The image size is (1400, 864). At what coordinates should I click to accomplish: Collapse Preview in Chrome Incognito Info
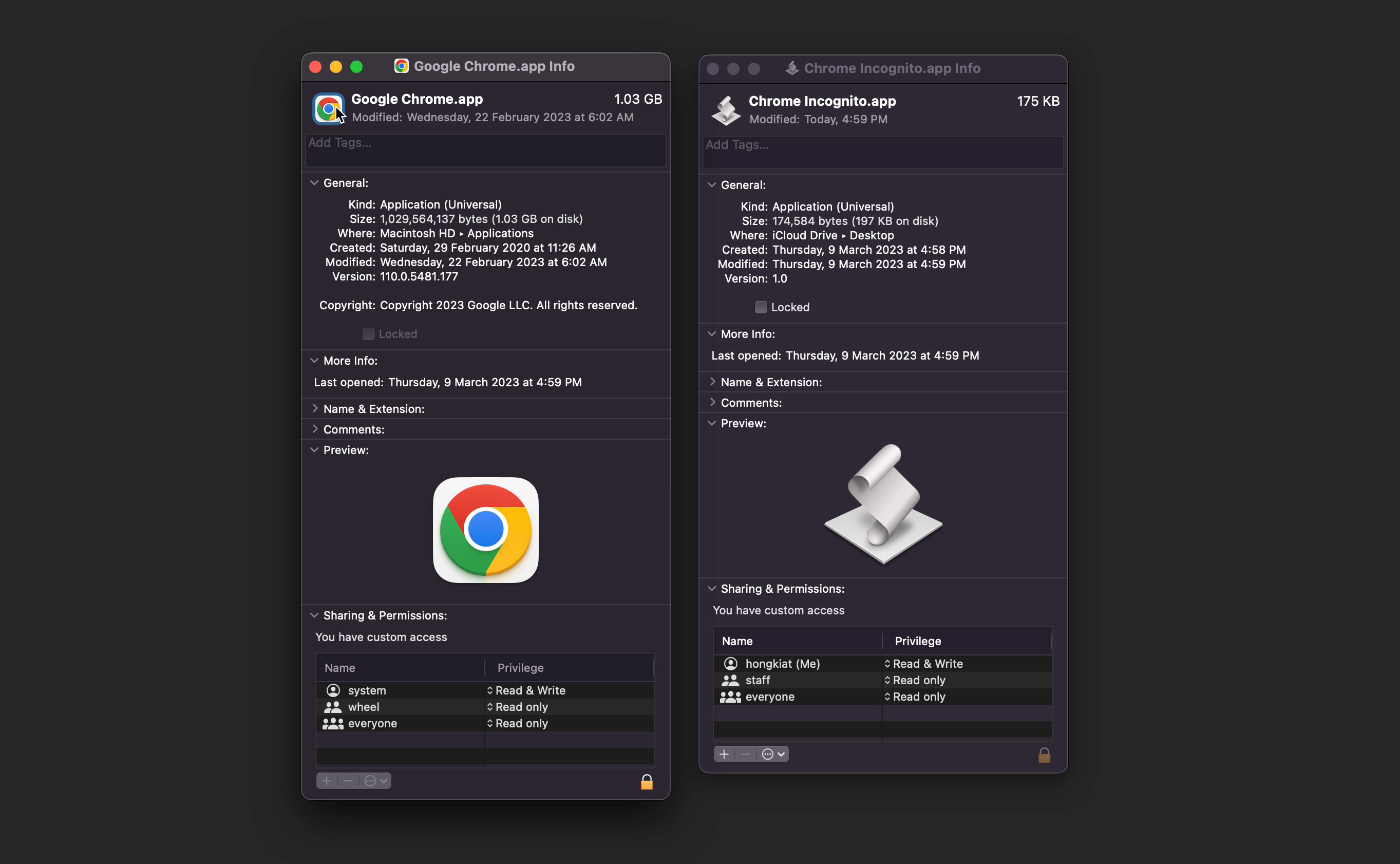712,423
